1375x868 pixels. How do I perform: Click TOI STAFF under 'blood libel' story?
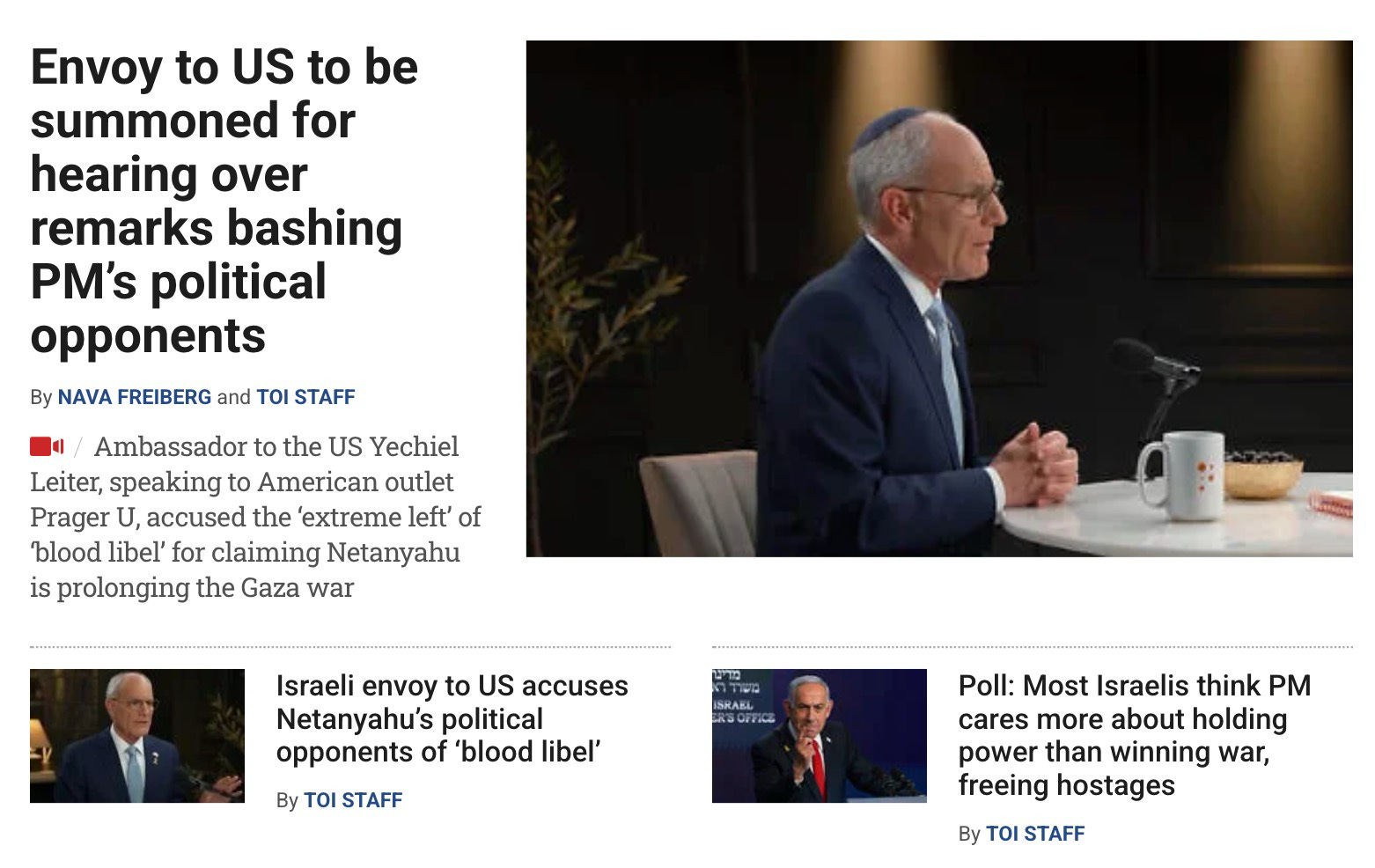(353, 800)
